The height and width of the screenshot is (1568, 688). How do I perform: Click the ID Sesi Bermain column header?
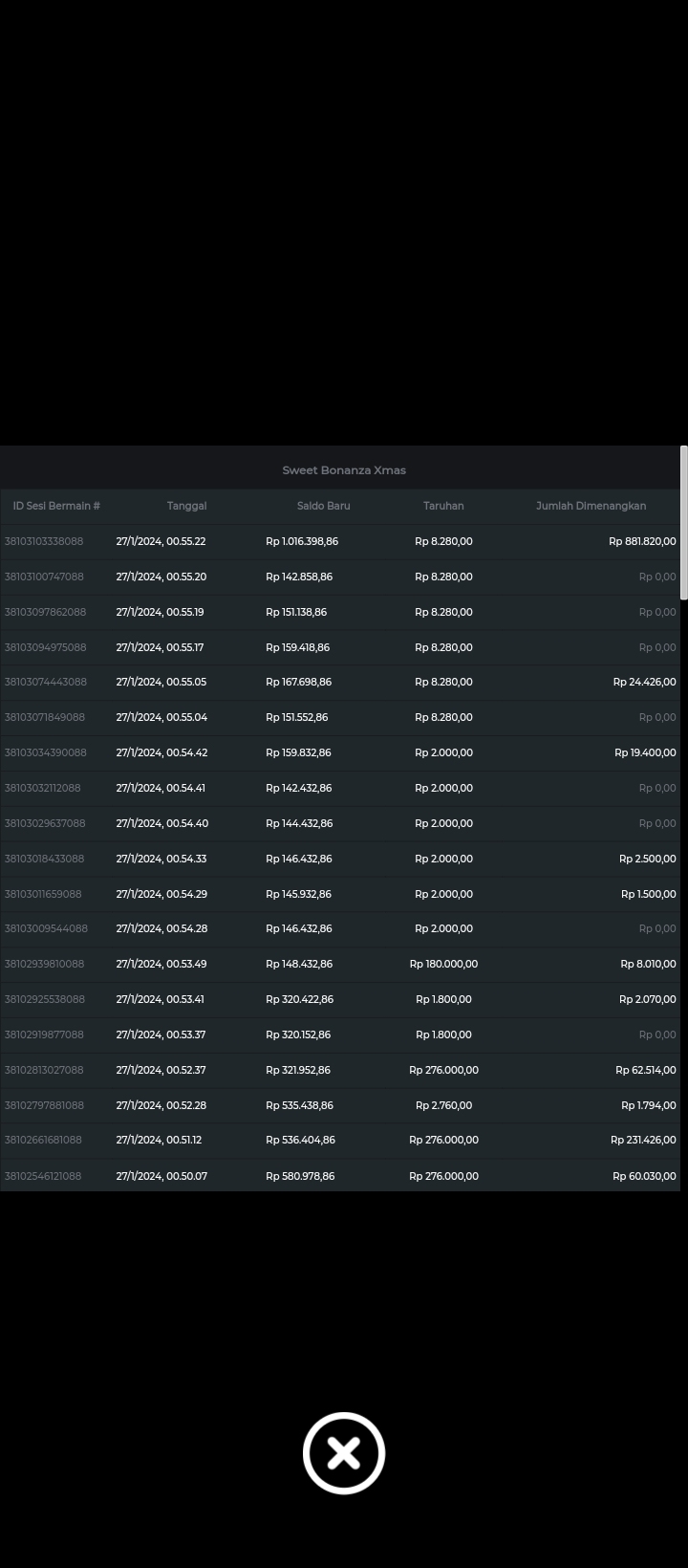56,506
